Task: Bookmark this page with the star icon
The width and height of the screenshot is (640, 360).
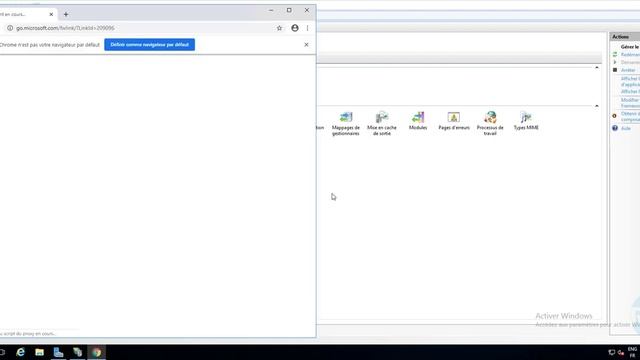Action: click(x=279, y=28)
